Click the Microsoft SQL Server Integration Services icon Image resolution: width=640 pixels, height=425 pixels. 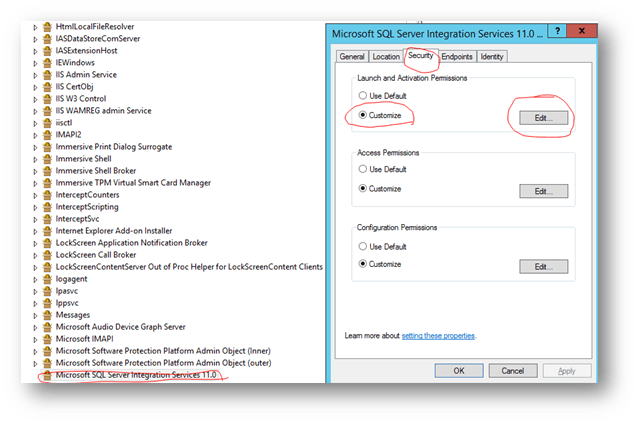pos(47,375)
